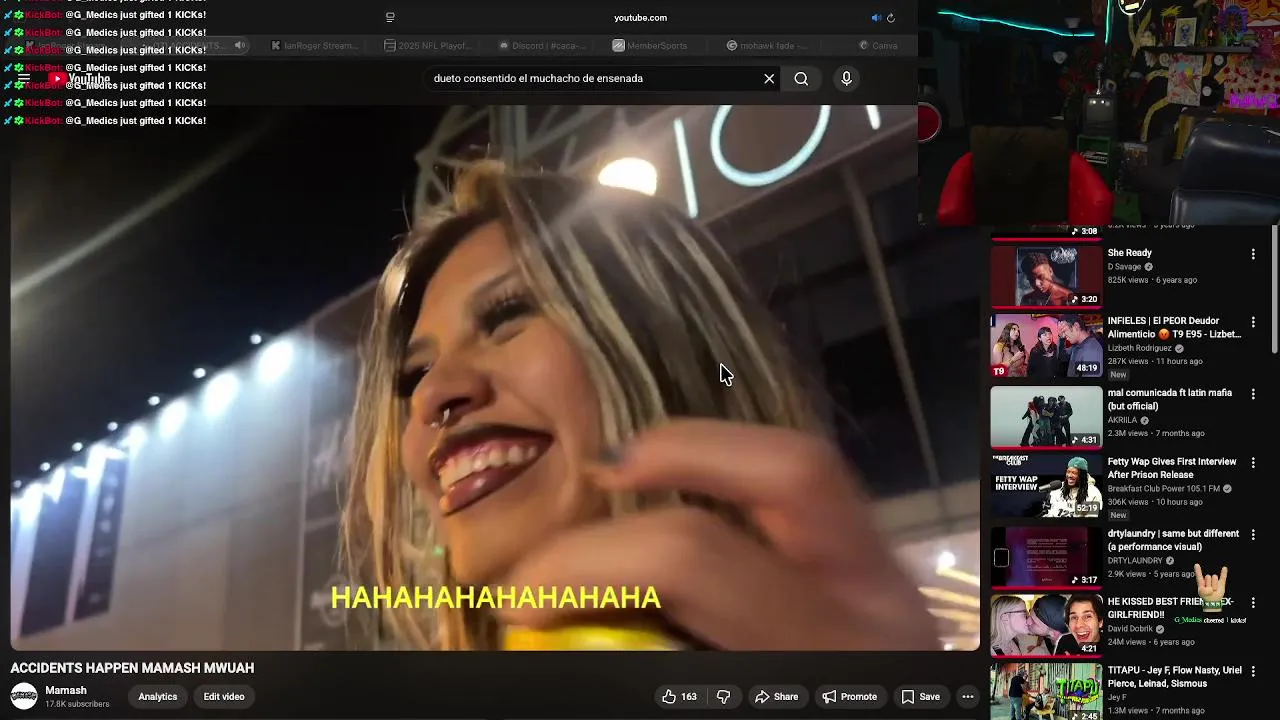Switch to the 2025 NFL Playoff tab
This screenshot has height=720, width=1280.
point(428,45)
